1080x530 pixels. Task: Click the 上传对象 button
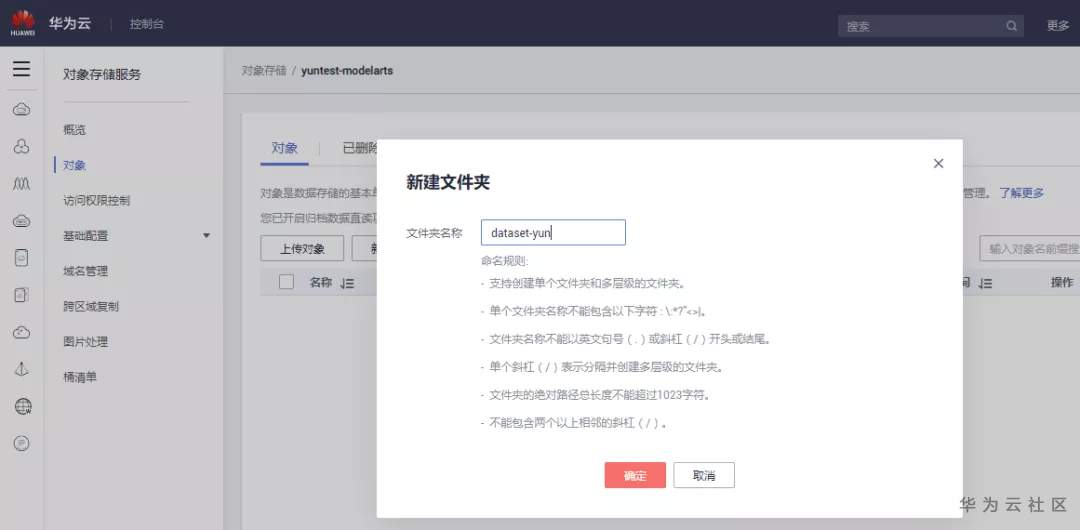[302, 249]
